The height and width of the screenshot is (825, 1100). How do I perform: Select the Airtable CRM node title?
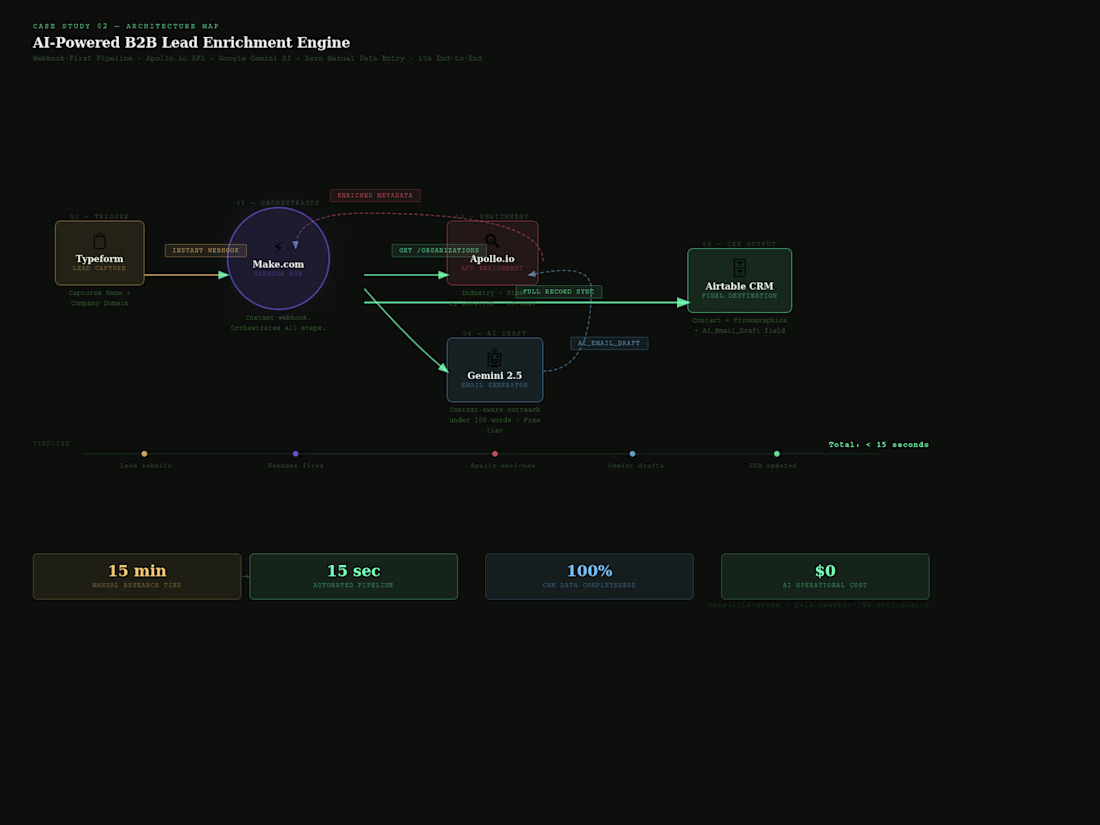point(739,286)
